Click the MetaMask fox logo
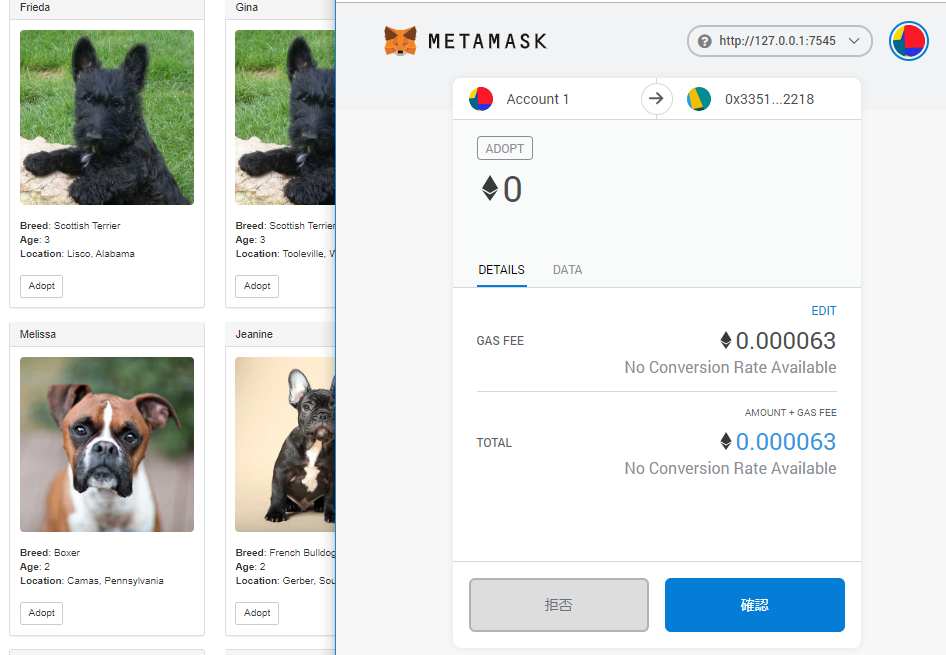Viewport: 946px width, 655px height. pos(400,41)
